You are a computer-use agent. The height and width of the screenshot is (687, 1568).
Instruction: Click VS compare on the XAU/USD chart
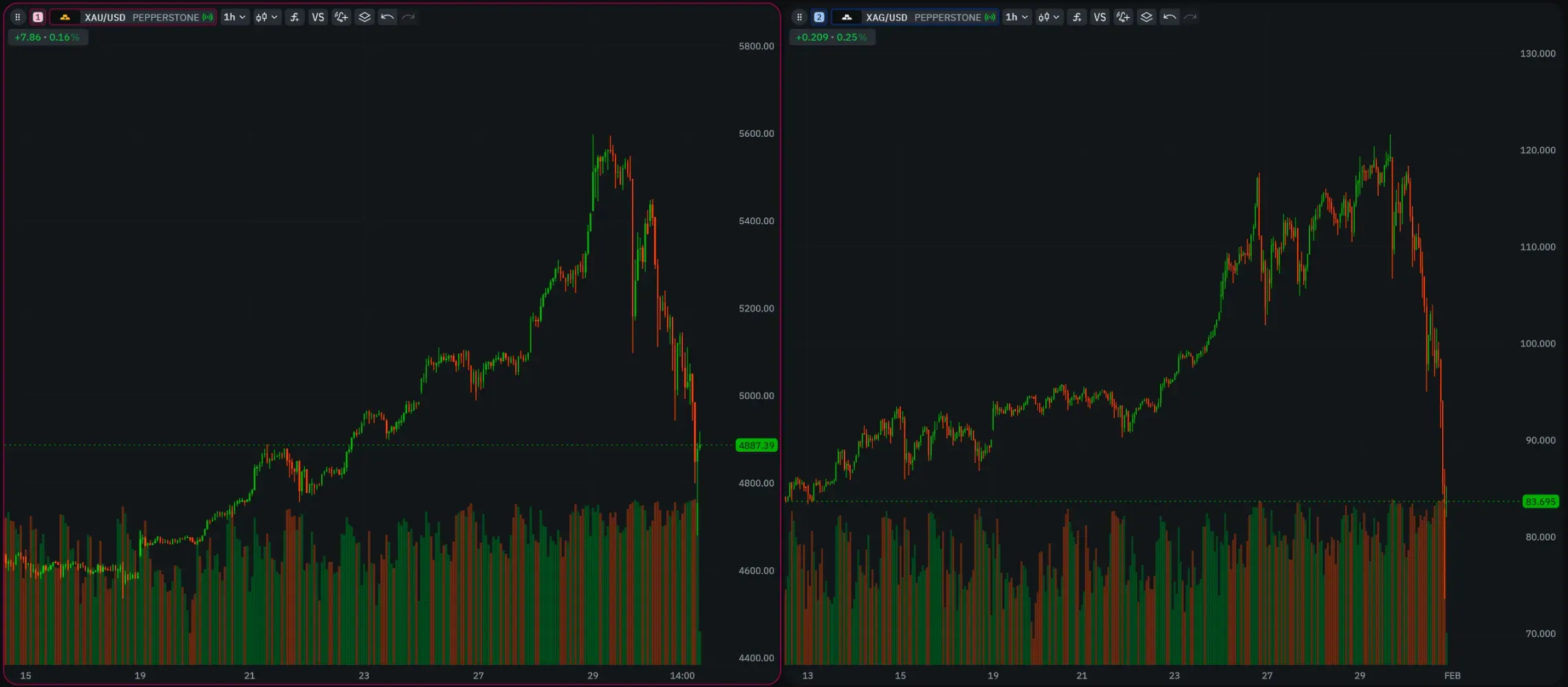(318, 17)
